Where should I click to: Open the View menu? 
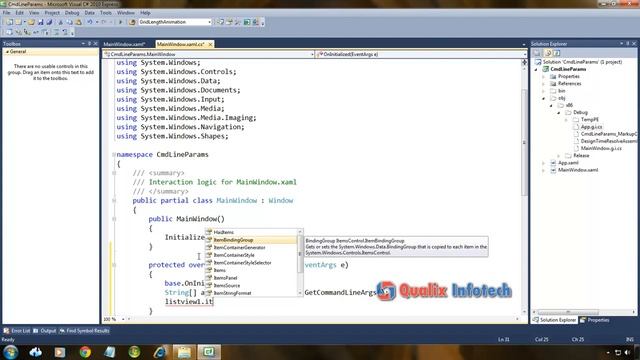pyautogui.click(x=34, y=13)
